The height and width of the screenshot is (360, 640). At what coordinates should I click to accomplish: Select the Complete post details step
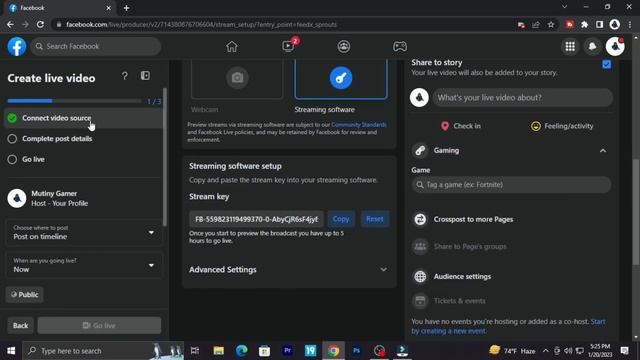point(84,139)
